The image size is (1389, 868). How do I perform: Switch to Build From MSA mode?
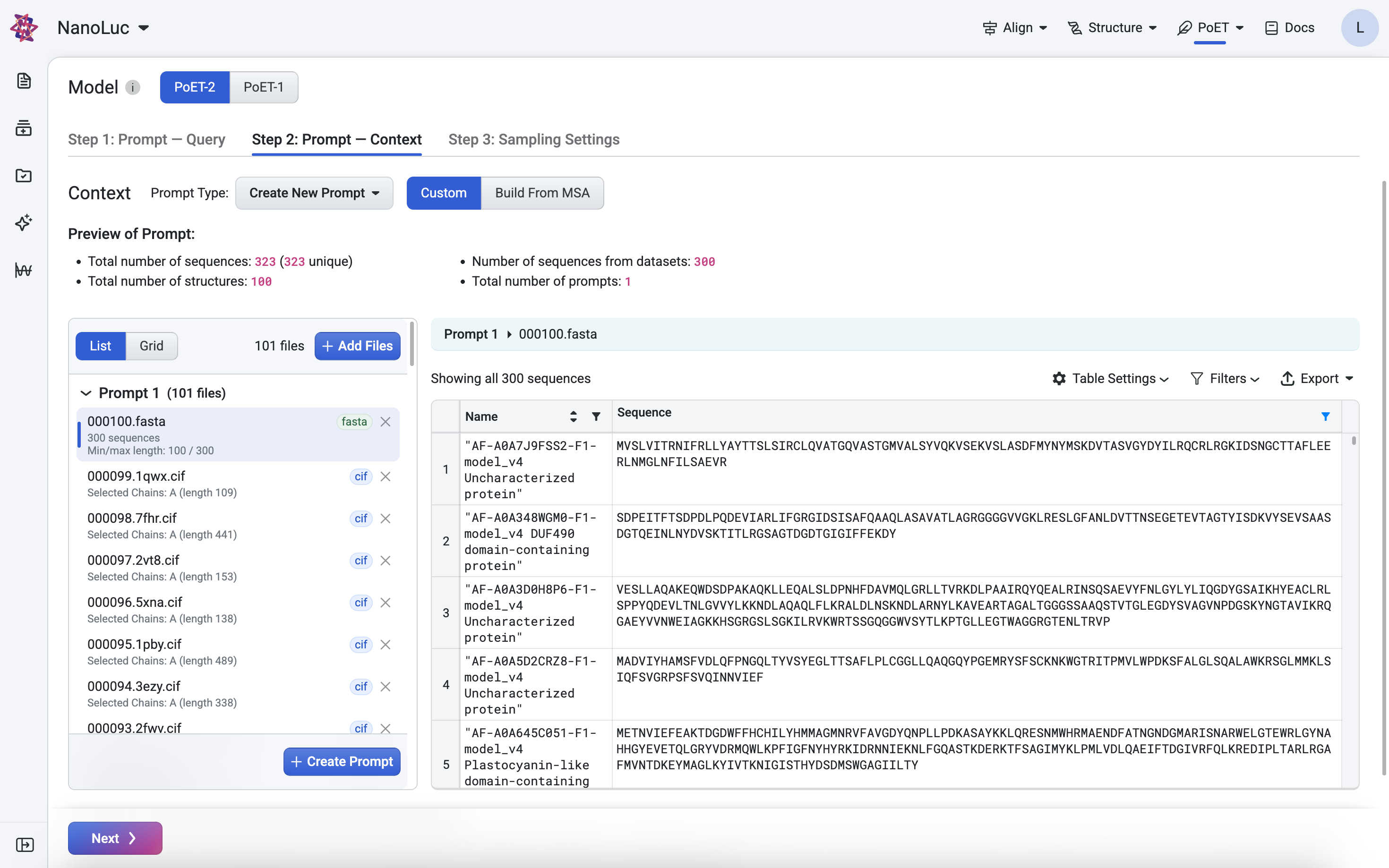(x=542, y=193)
